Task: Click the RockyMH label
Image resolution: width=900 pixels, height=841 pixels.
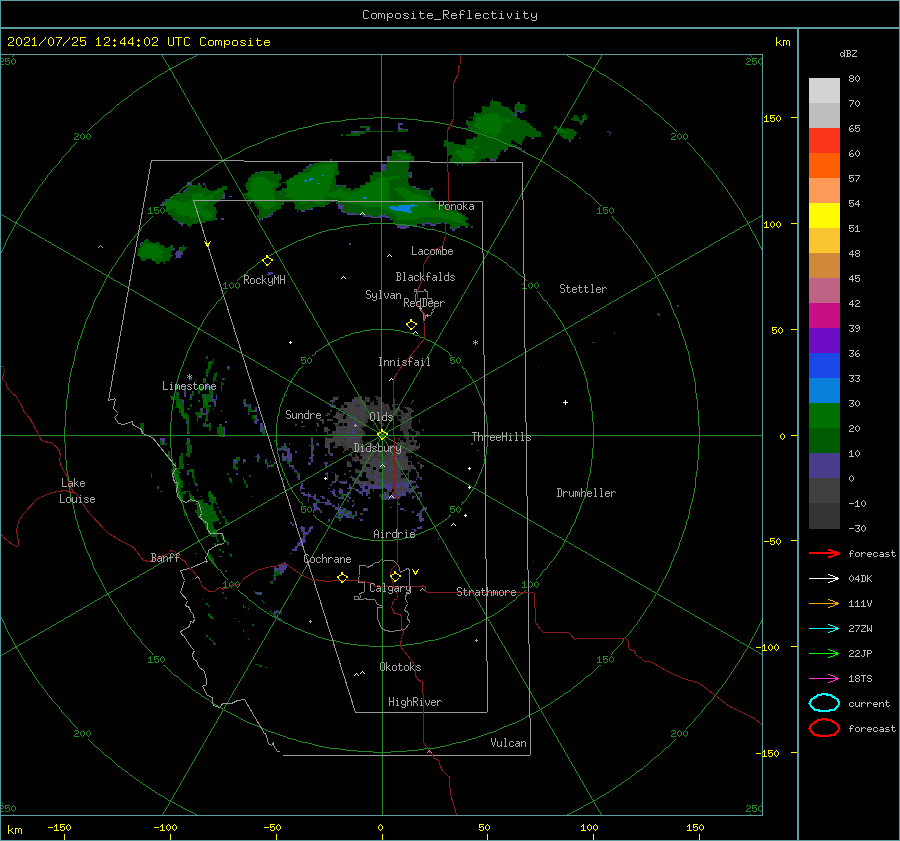Action: [x=264, y=280]
